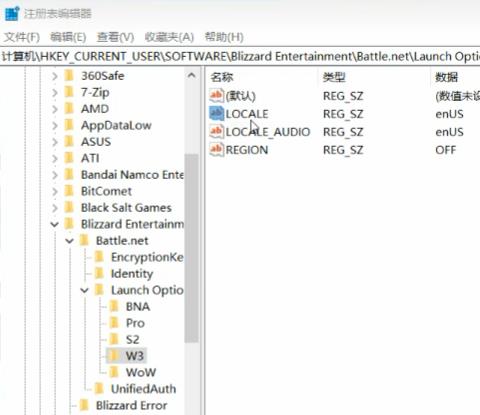Select the UnifiedAuth registry key
This screenshot has width=480, height=415.
click(143, 389)
